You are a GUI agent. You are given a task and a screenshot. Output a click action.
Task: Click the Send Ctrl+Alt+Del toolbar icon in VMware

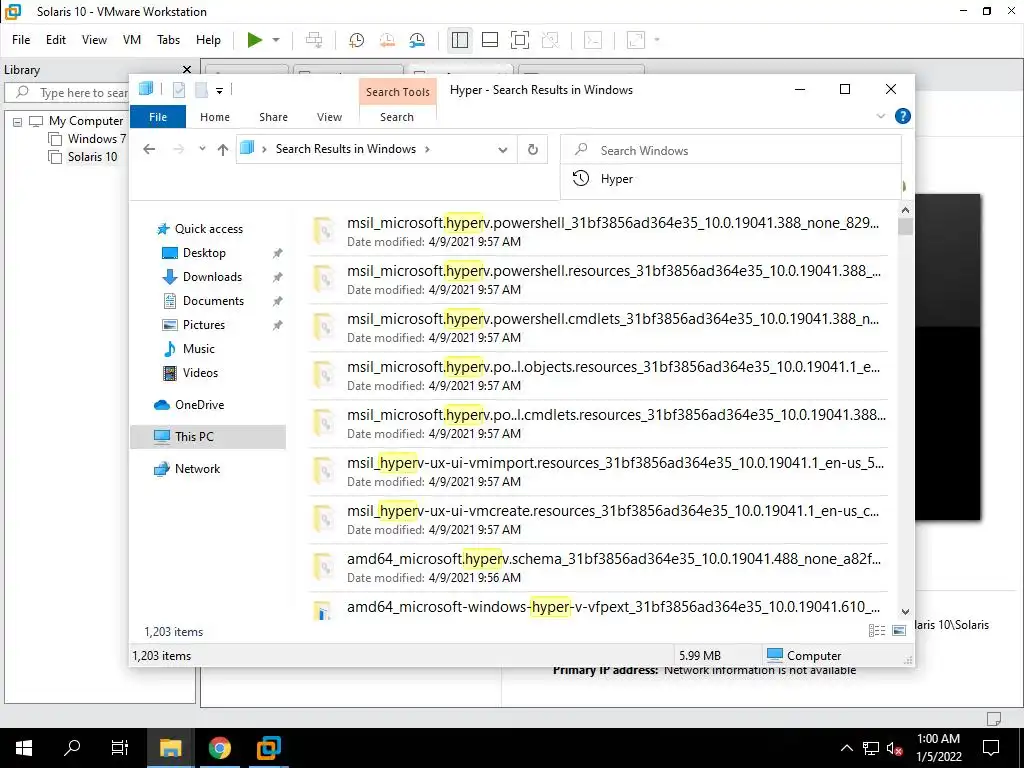click(x=314, y=40)
